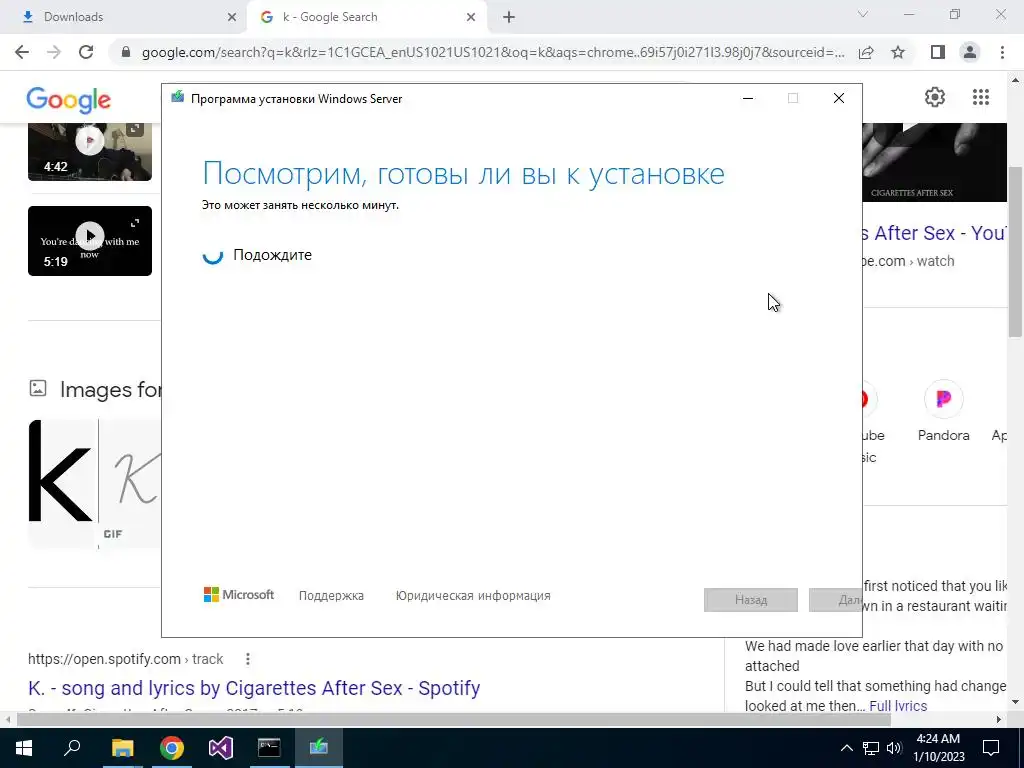This screenshot has width=1024, height=768.
Task: Reload the Google Search page
Action: click(86, 52)
